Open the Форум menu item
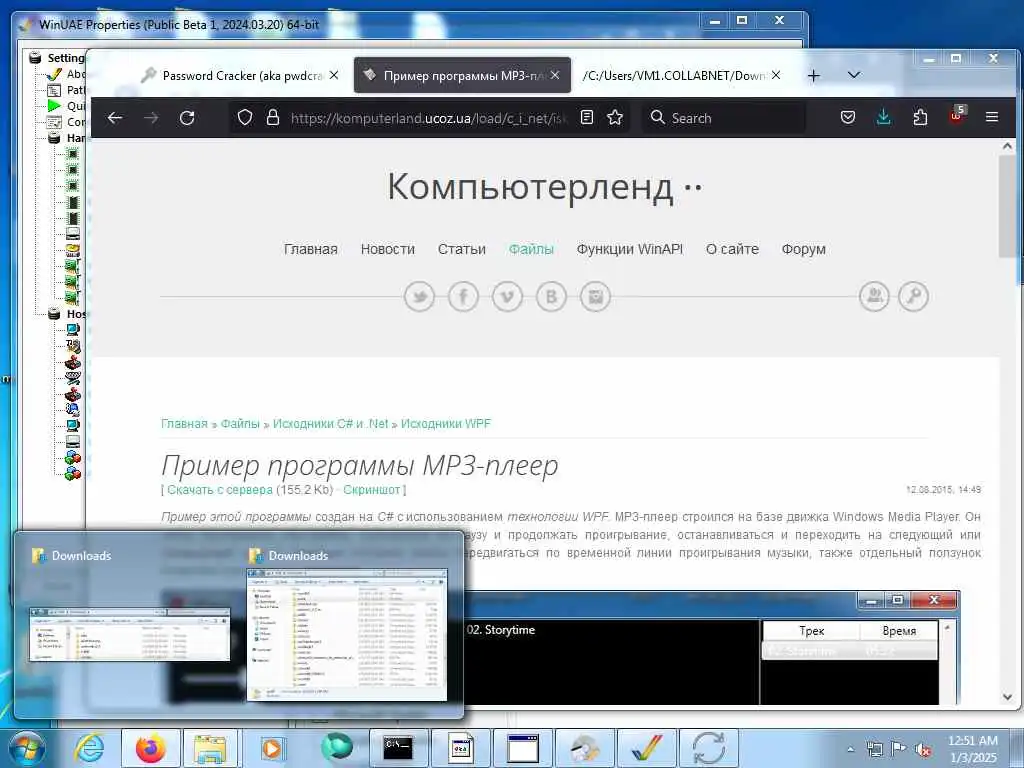The width and height of the screenshot is (1024, 768). point(804,249)
